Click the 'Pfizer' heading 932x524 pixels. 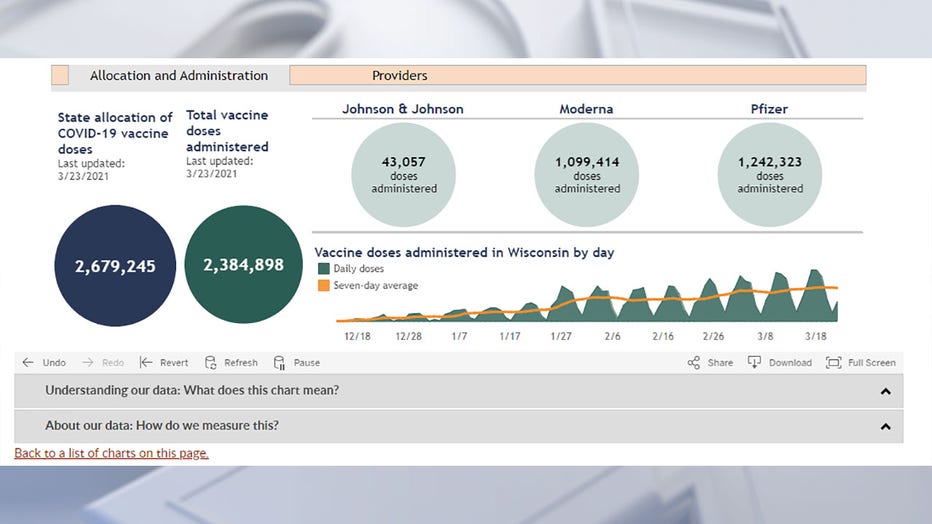[769, 109]
